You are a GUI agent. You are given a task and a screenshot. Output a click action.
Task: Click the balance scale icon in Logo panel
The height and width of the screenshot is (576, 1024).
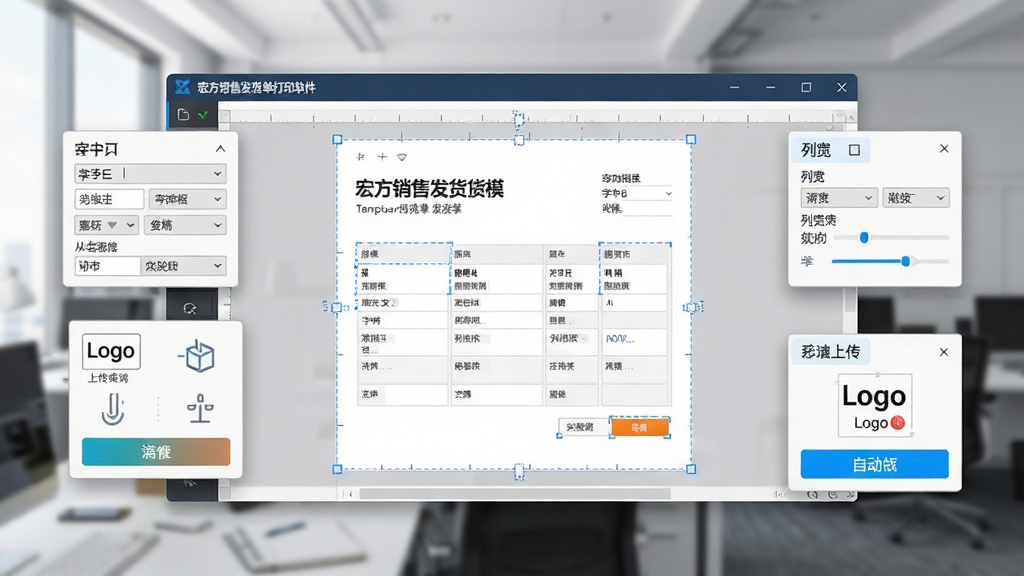pos(200,409)
